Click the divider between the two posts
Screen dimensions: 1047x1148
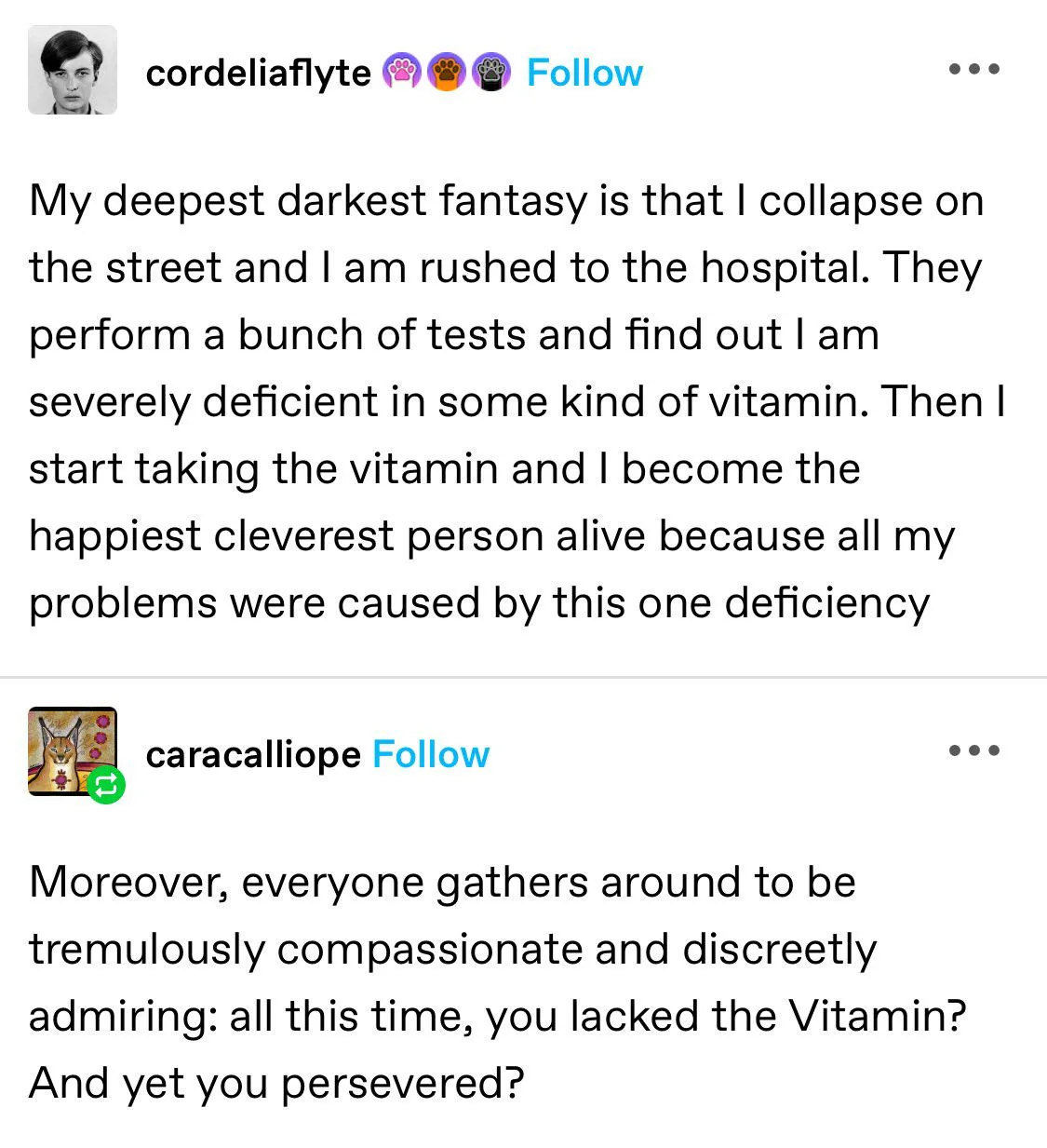[x=523, y=672]
